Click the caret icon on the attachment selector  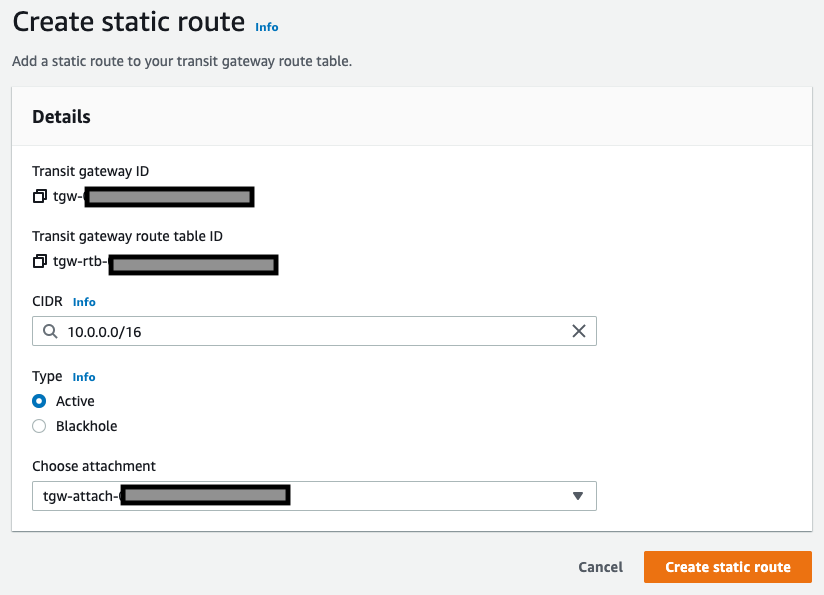578,495
